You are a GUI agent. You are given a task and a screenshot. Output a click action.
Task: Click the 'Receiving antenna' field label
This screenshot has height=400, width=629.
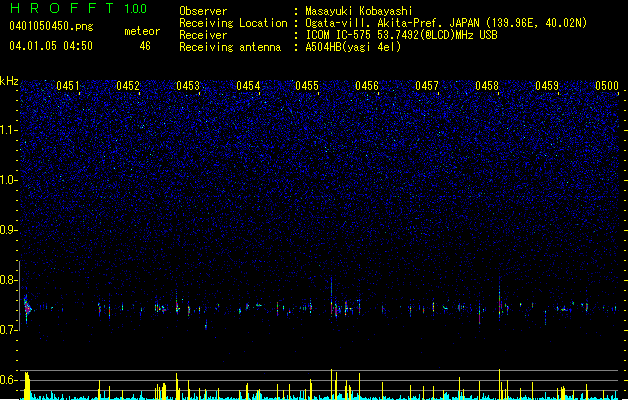point(230,47)
